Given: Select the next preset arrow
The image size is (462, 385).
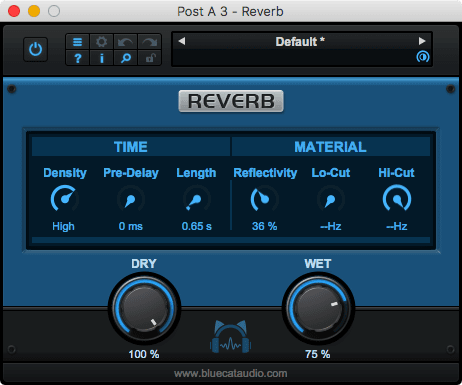Looking at the screenshot, I should 422,41.
